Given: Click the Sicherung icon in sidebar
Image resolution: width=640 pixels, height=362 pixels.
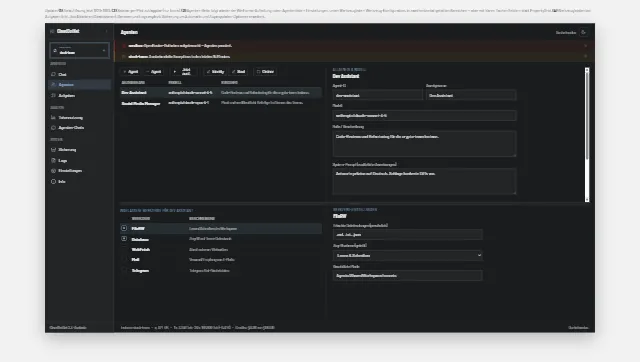Looking at the screenshot, I should 53,150.
